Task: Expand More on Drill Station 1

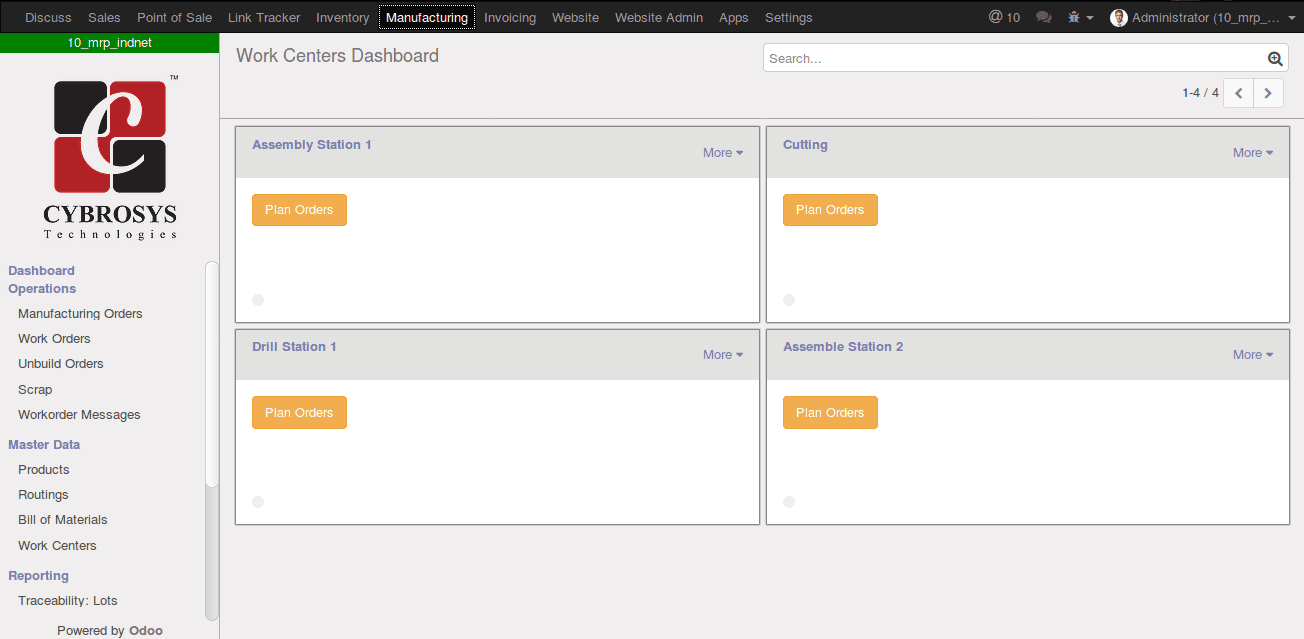Action: [723, 355]
